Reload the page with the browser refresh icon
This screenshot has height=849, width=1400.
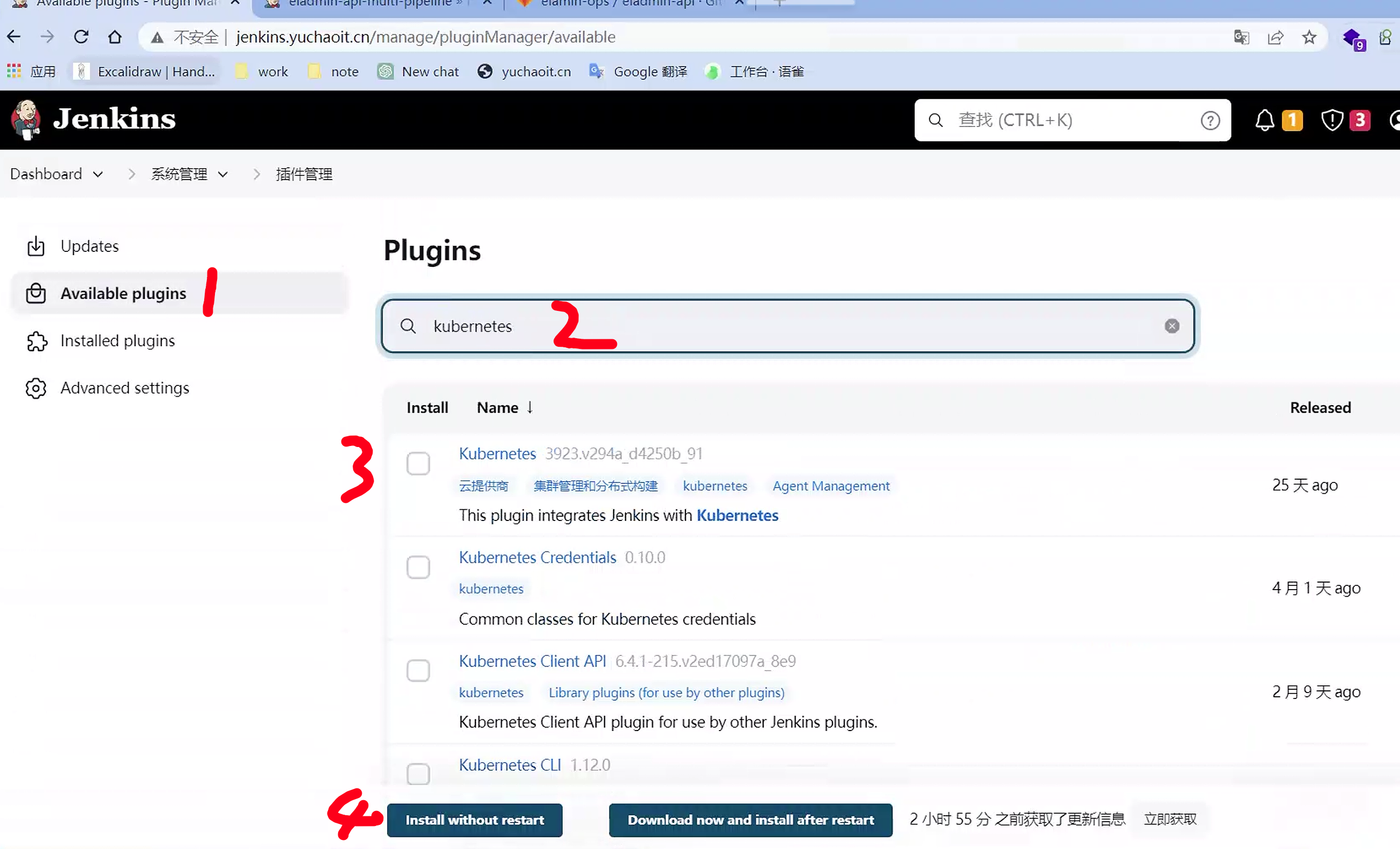click(81, 38)
